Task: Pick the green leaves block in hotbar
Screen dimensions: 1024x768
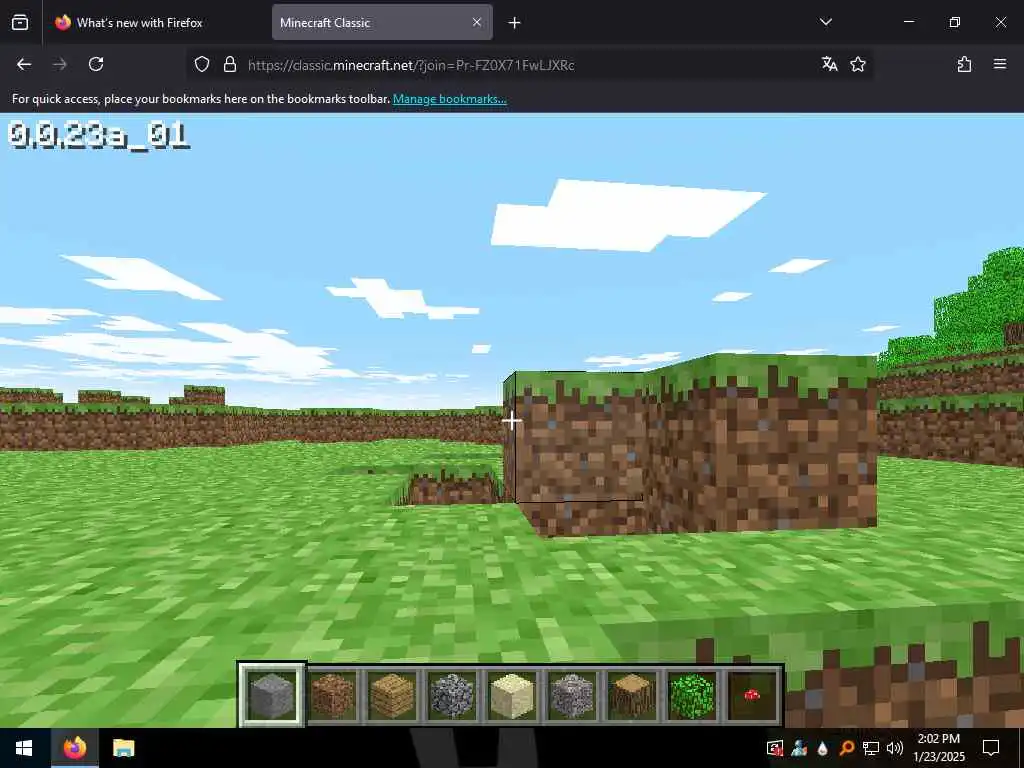Action: tap(692, 695)
